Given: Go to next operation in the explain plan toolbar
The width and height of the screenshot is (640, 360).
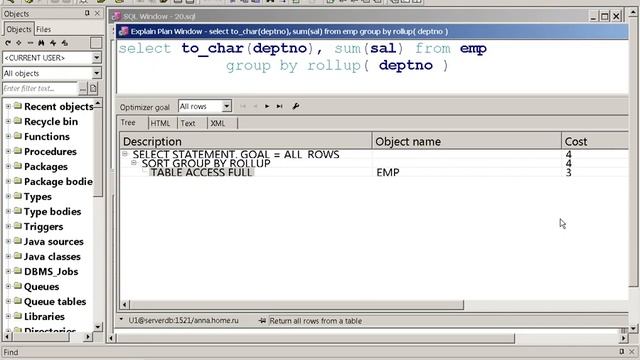Looking at the screenshot, I should (267, 106).
